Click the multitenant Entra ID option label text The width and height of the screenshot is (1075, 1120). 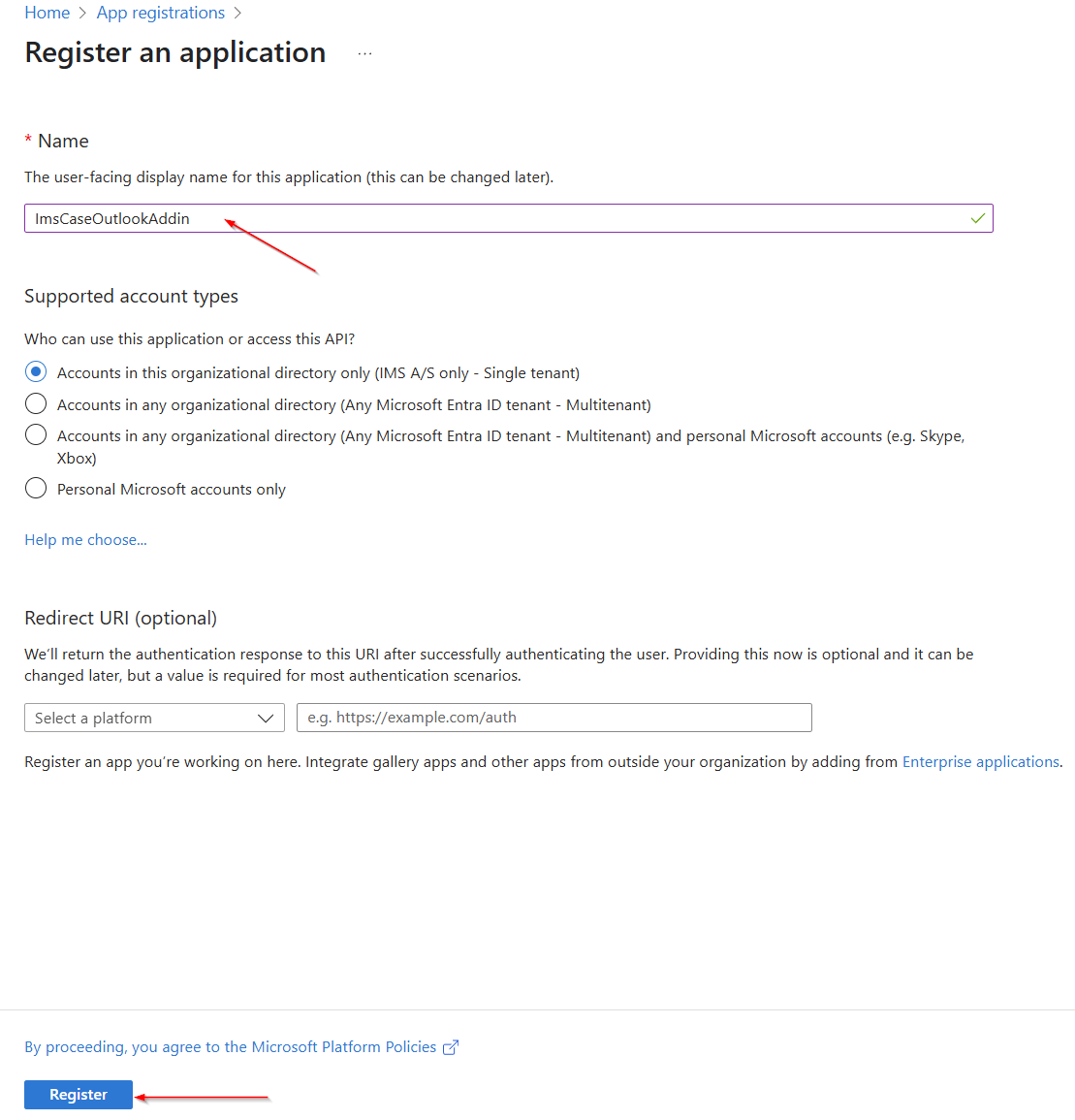pos(354,405)
